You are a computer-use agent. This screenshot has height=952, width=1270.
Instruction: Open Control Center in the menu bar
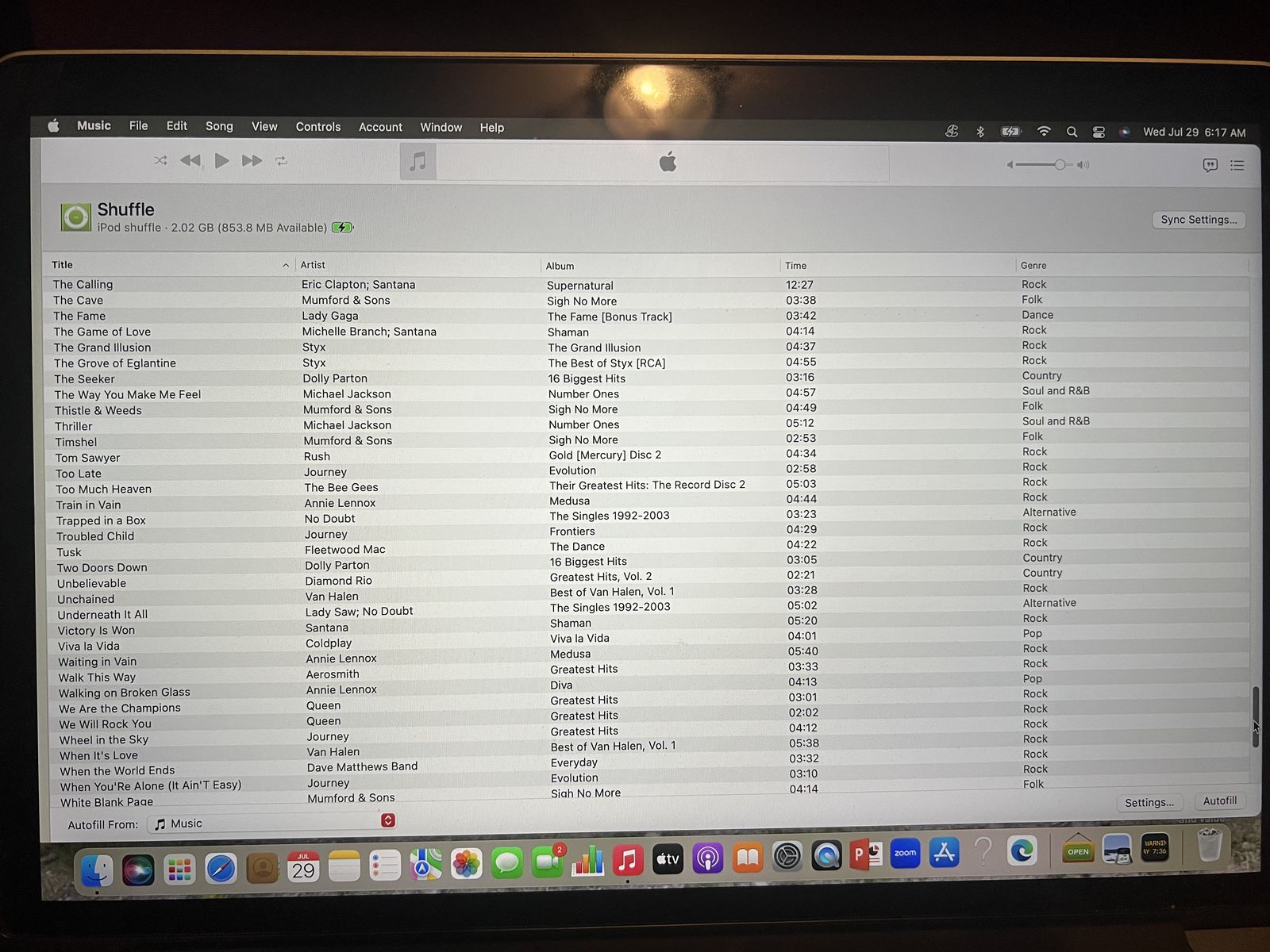tap(1099, 132)
